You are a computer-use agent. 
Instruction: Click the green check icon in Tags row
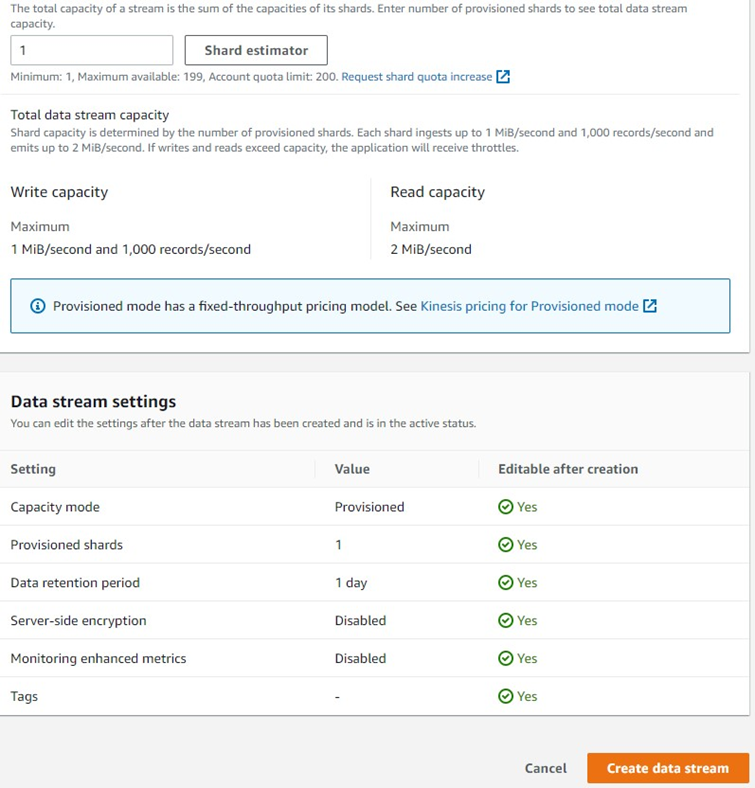[x=506, y=697]
